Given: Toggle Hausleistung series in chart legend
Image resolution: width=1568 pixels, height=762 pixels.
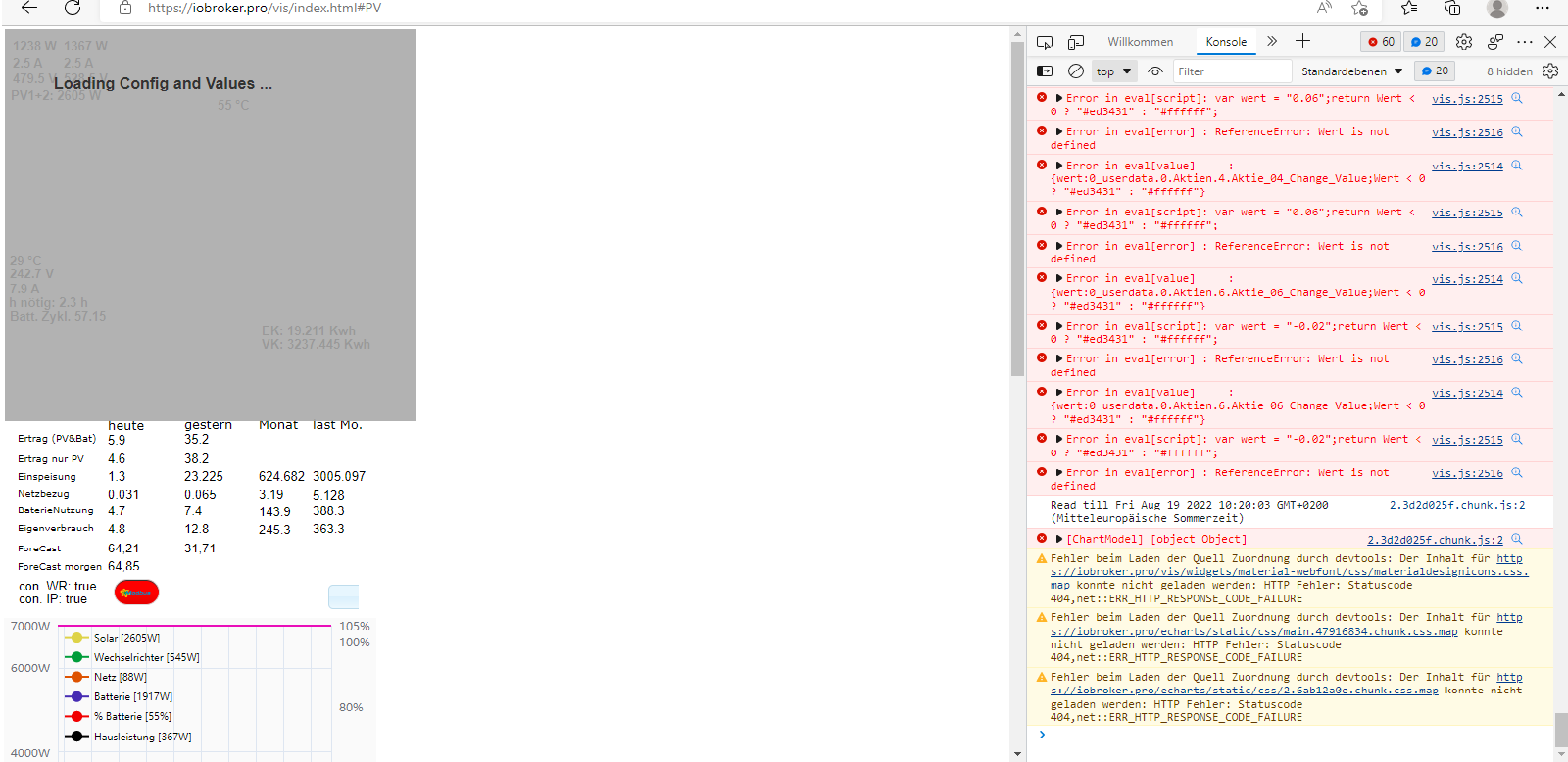Looking at the screenshot, I should [x=128, y=737].
